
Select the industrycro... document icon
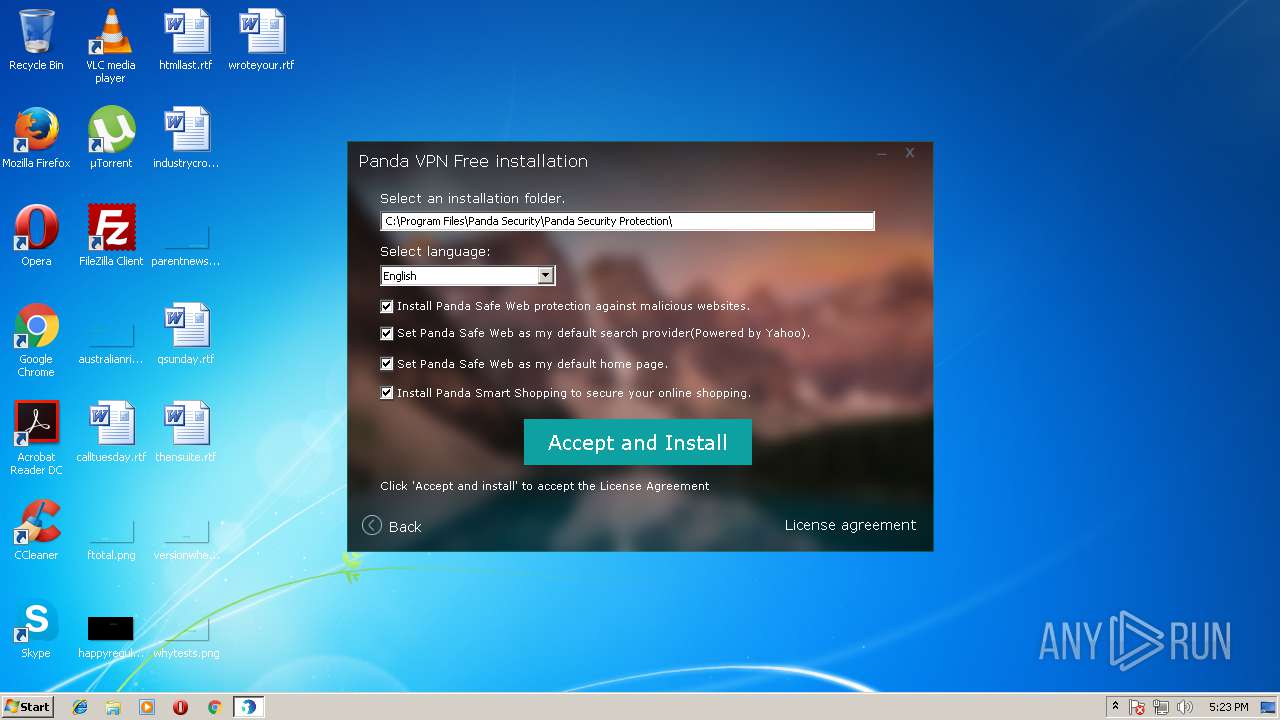[x=186, y=138]
